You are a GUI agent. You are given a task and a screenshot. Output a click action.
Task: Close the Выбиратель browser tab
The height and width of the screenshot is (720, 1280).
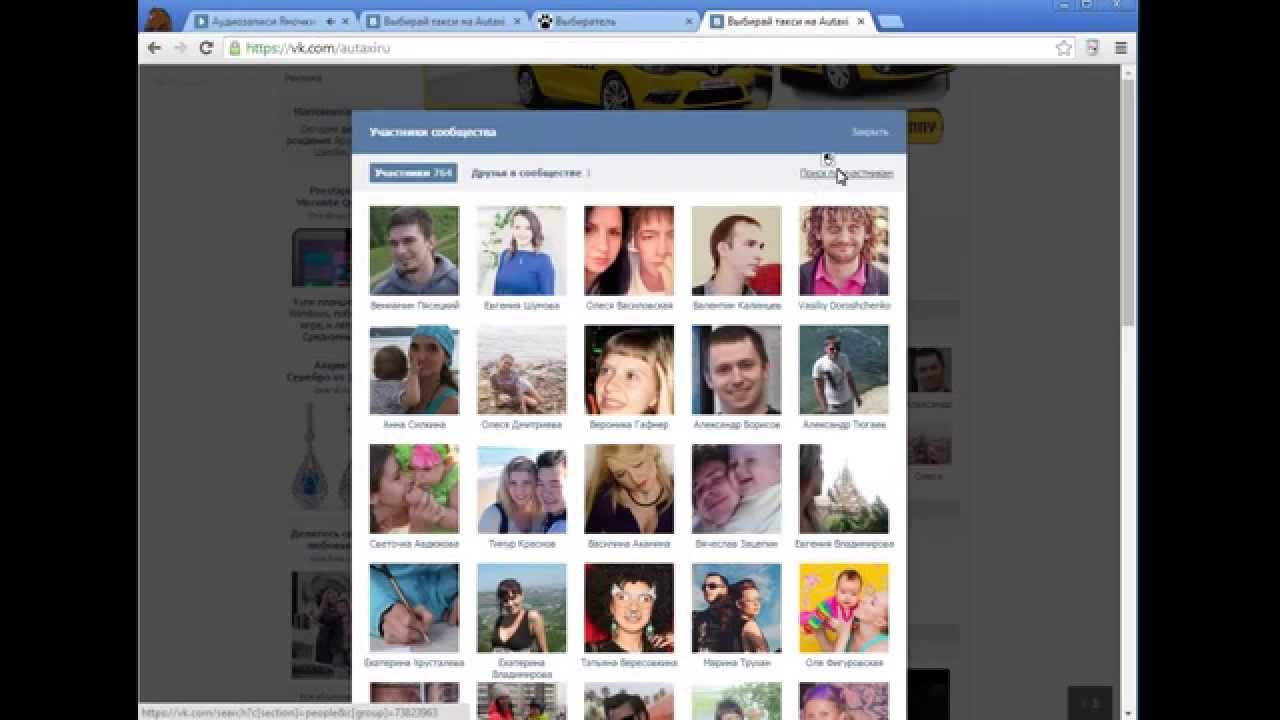click(689, 21)
